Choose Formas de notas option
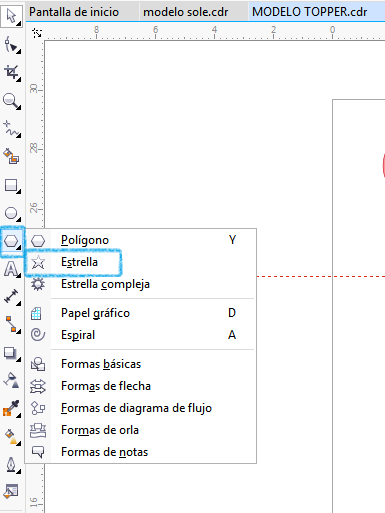Screen dimensions: 385x513 140,452
